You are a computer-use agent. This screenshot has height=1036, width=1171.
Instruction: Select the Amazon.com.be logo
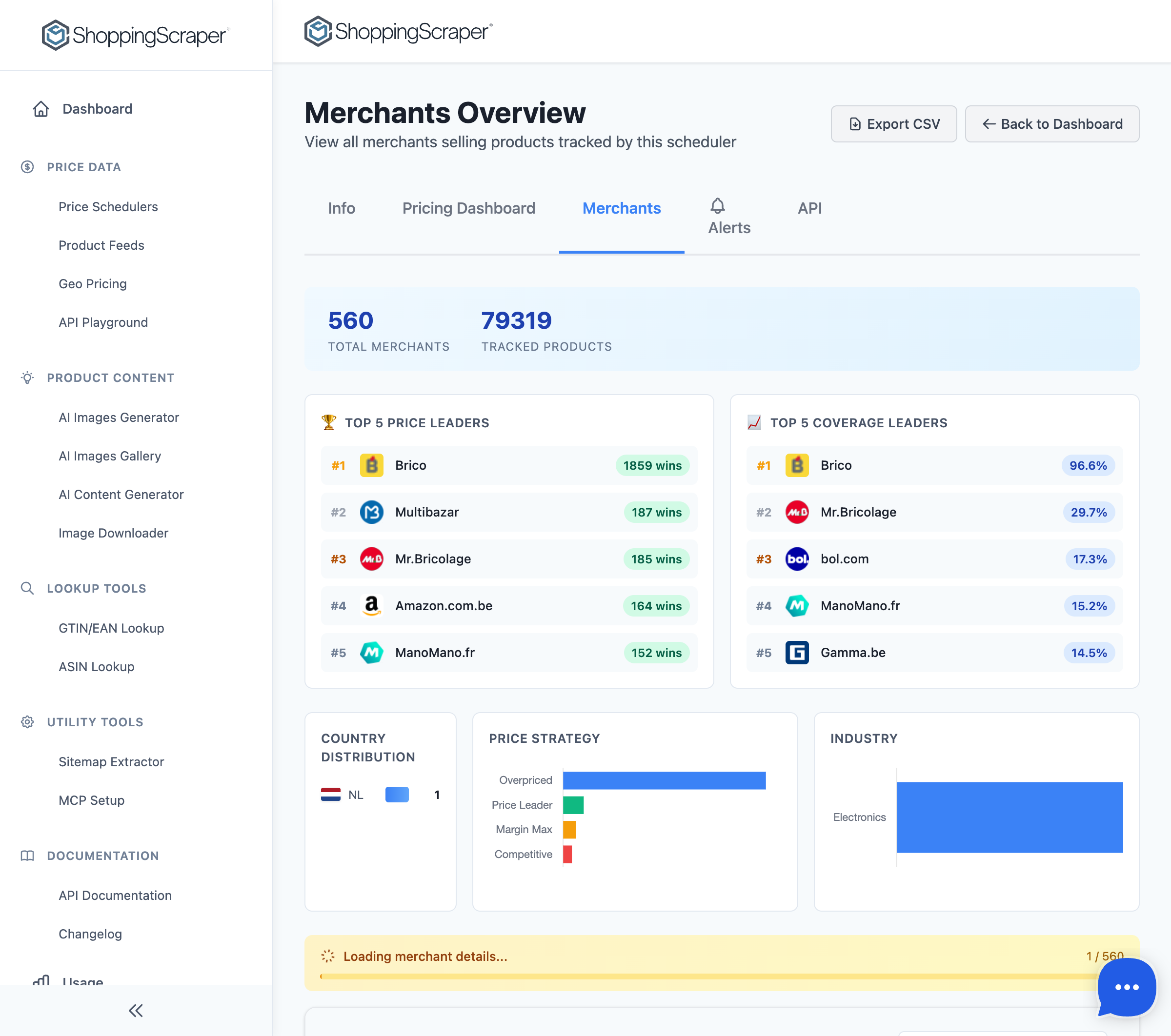(x=372, y=605)
